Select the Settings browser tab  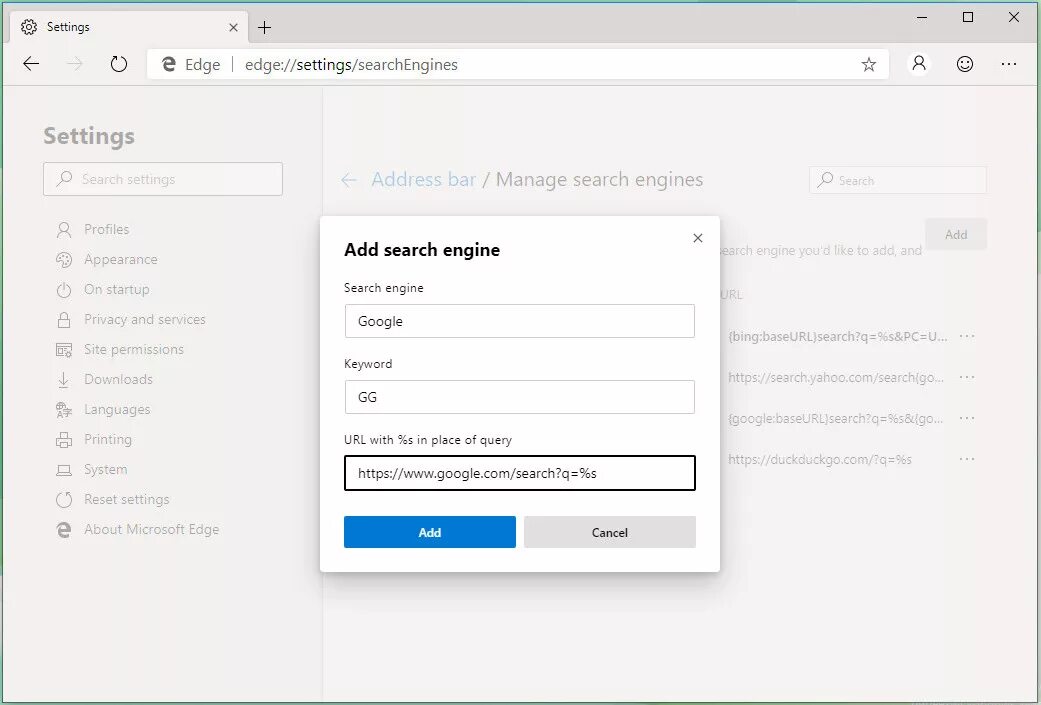click(x=128, y=27)
